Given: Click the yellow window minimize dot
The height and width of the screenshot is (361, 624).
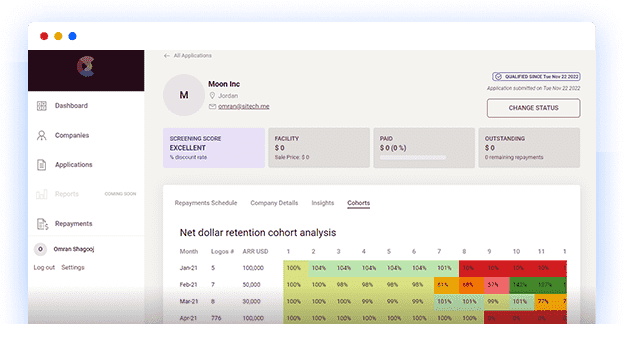Looking at the screenshot, I should [x=58, y=36].
